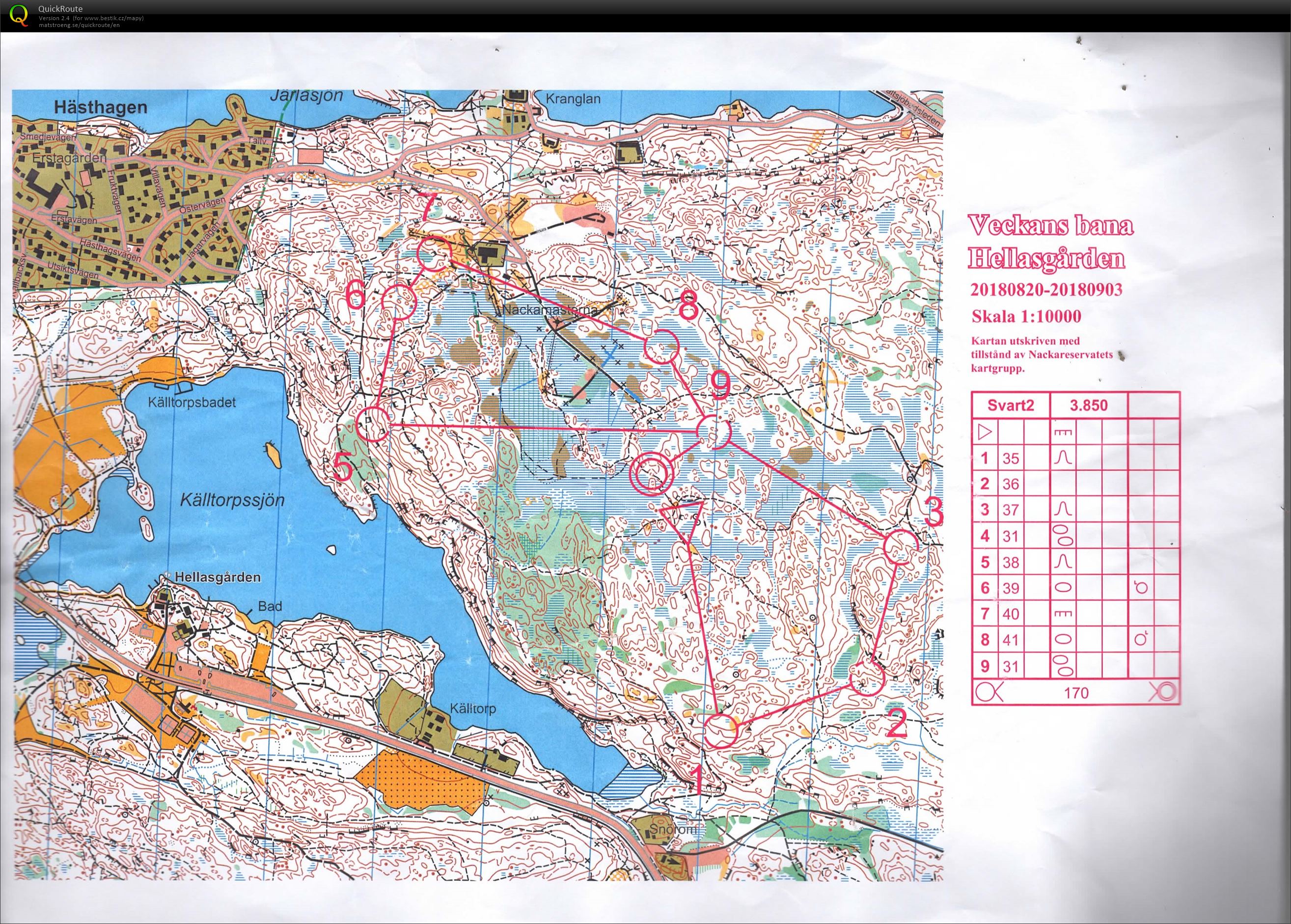1291x924 pixels.
Task: Select control circle 2 on the map
Action: click(867, 679)
